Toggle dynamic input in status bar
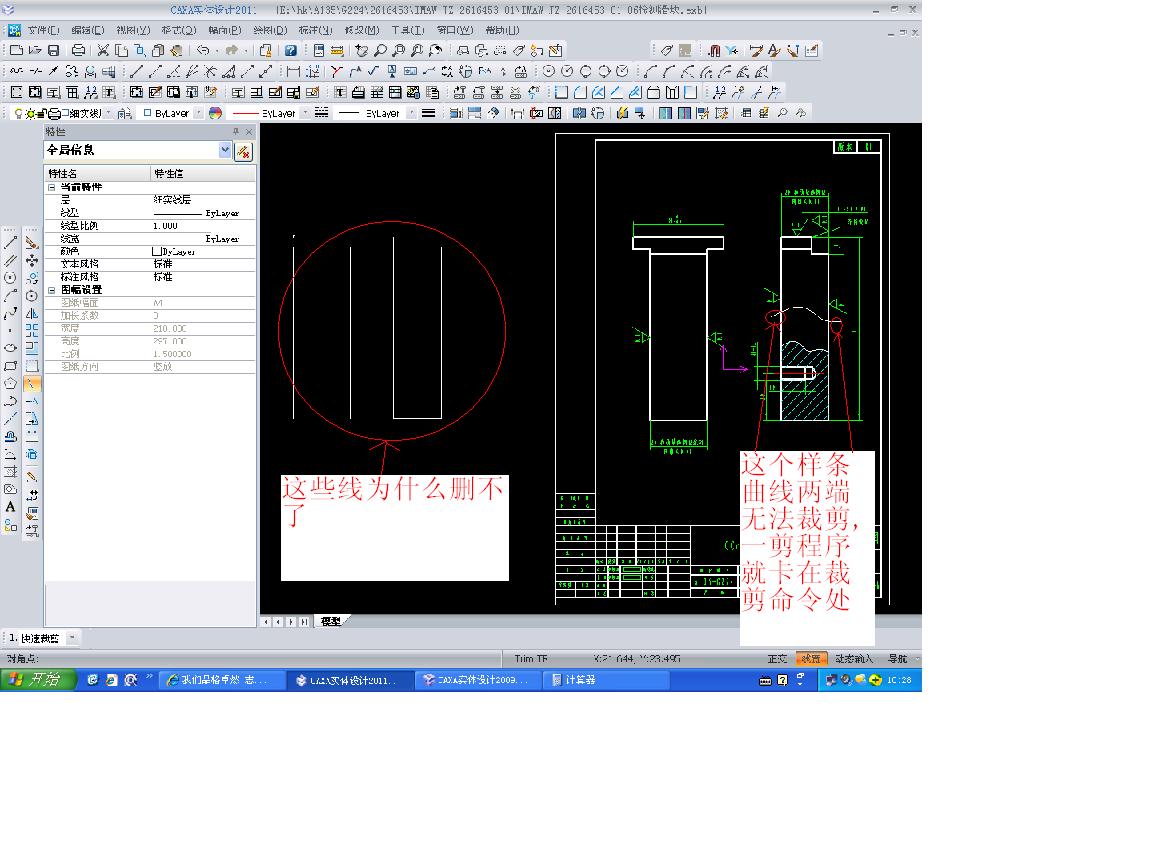The image size is (1152, 864). pyautogui.click(x=854, y=659)
